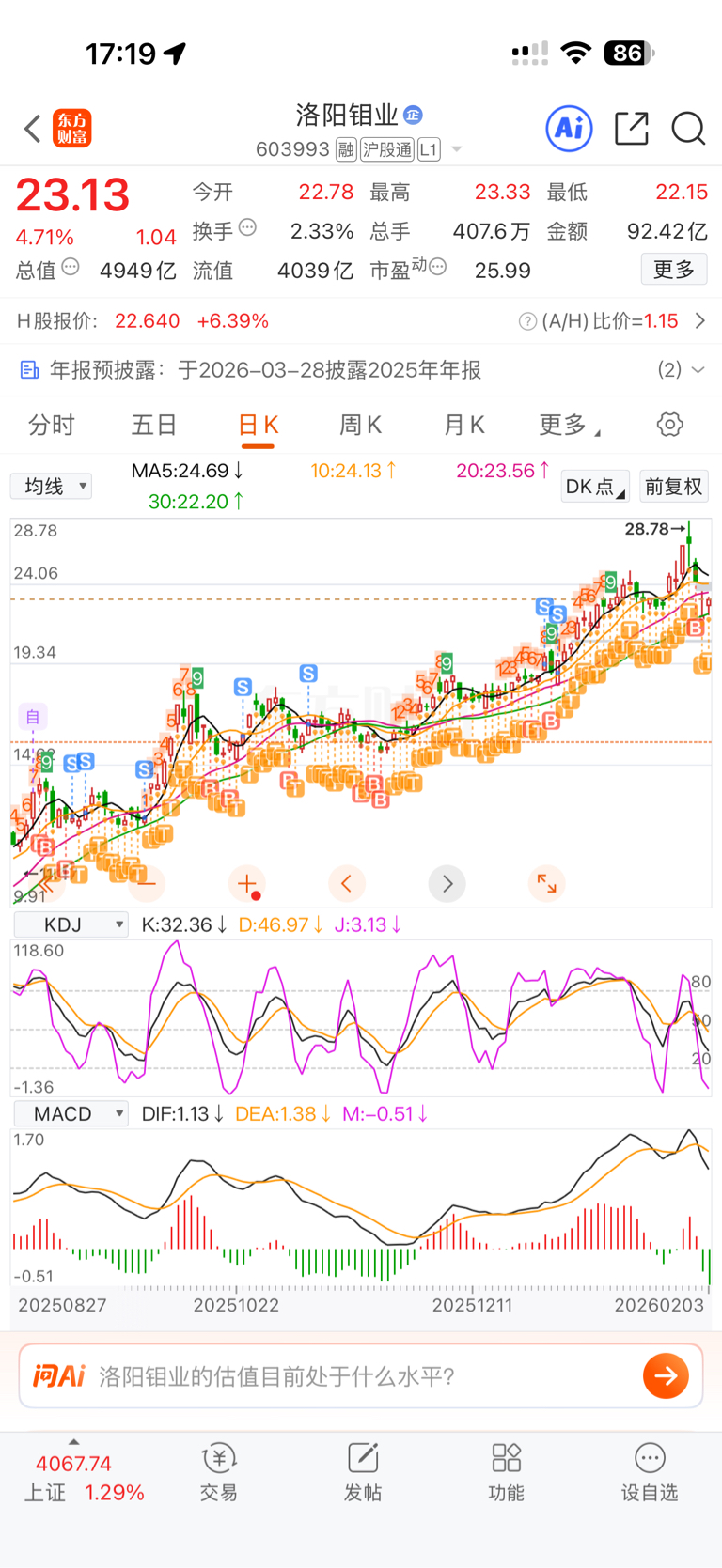Tap the double-left rewind chart icon
Viewport: 722px width, 1568px height.
46,883
